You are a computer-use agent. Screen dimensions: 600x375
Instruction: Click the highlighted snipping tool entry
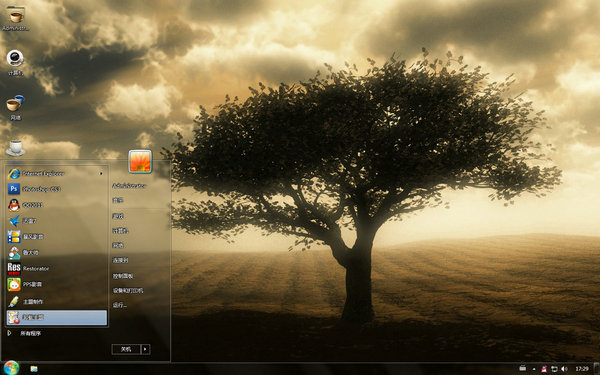[x=57, y=318]
